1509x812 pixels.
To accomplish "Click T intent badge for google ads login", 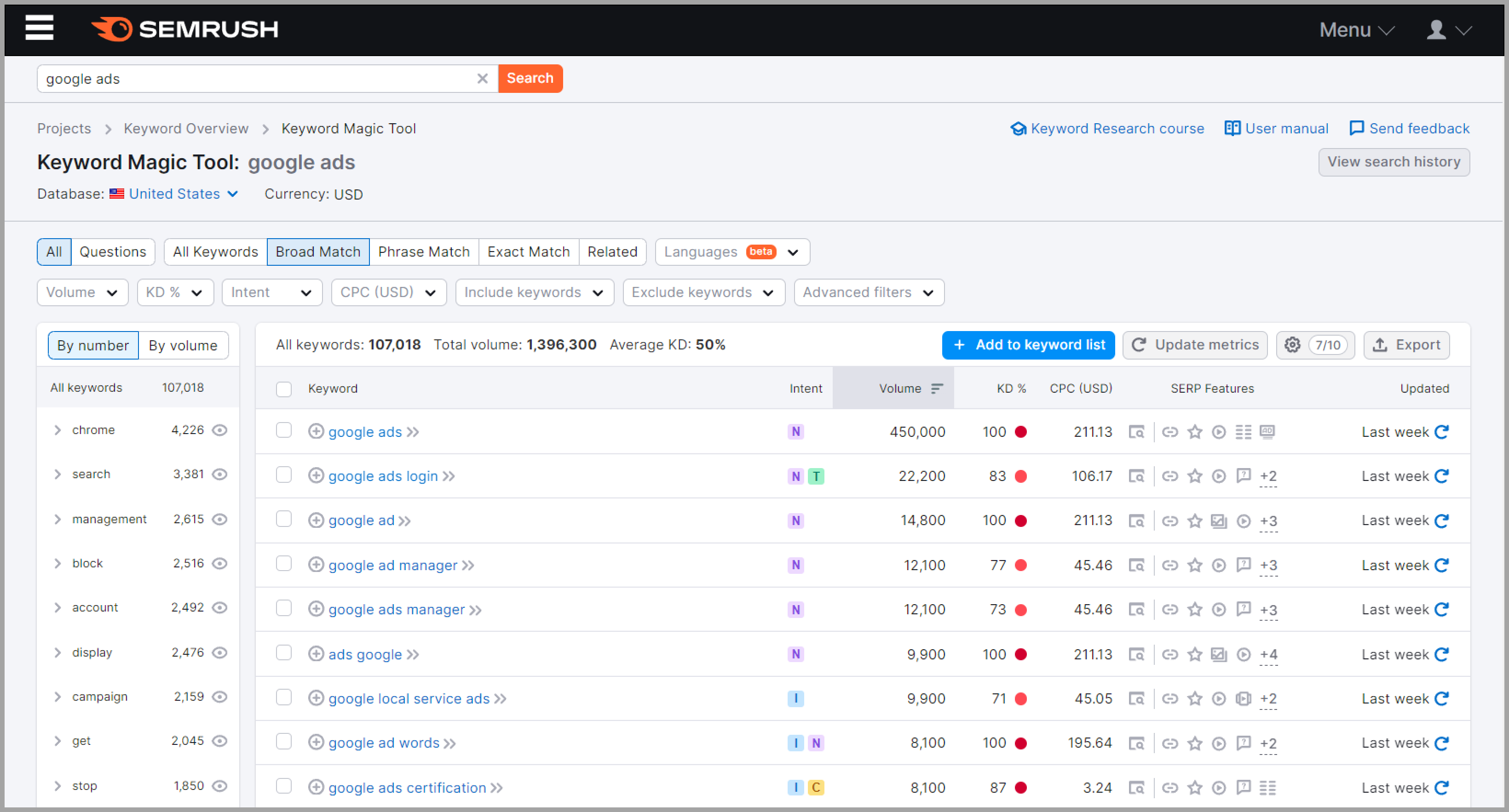I will [x=816, y=476].
